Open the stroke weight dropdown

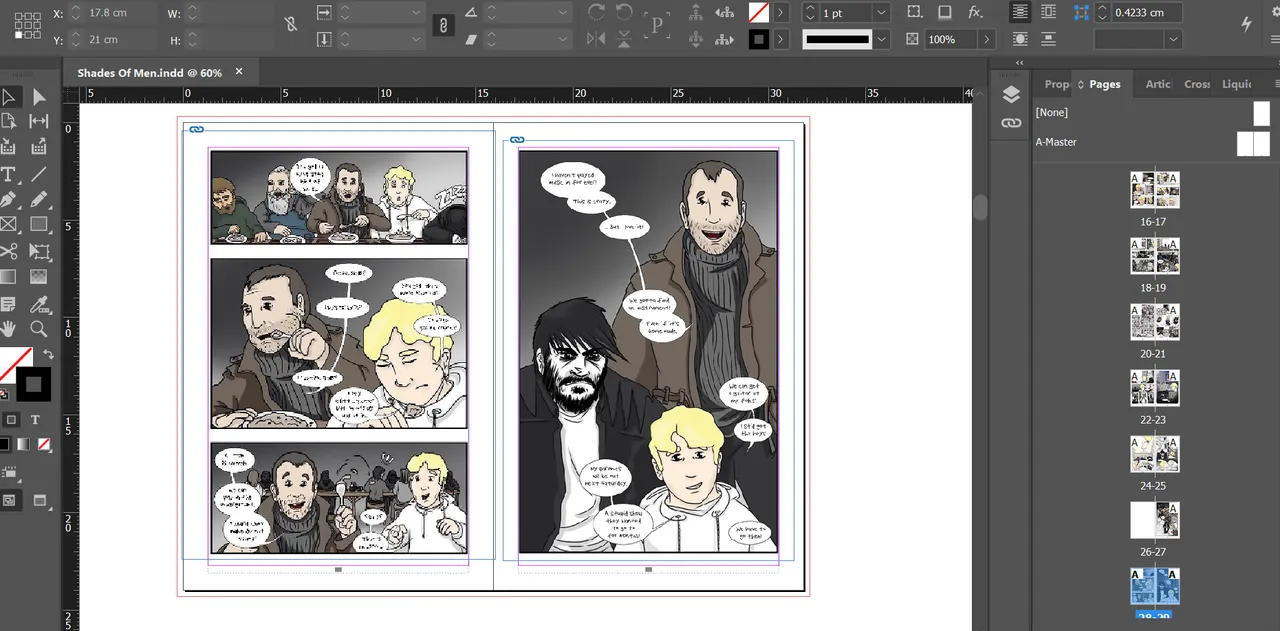[881, 13]
